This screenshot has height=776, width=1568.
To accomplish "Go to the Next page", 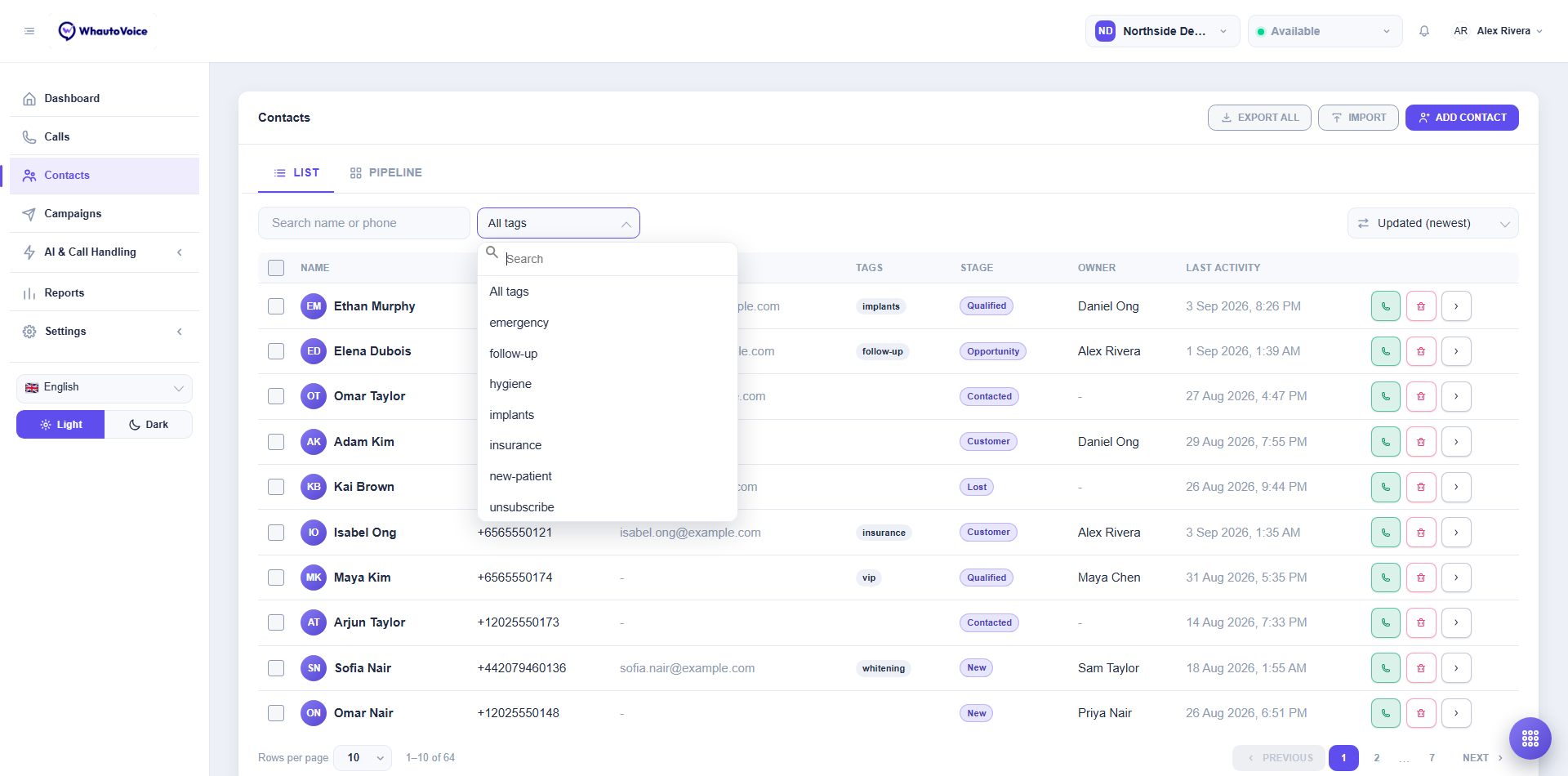I will point(1482,758).
